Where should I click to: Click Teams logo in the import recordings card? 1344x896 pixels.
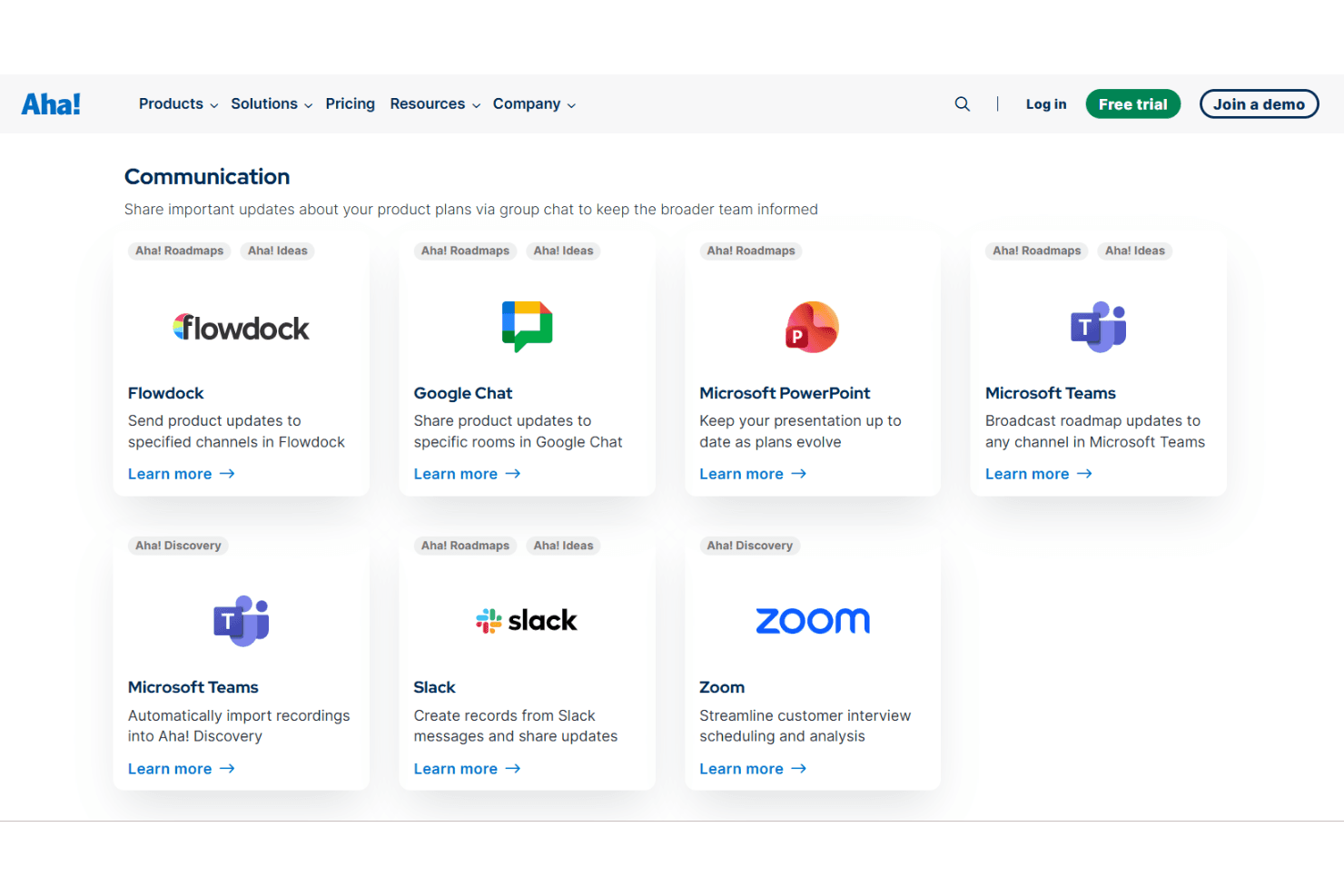coord(241,621)
